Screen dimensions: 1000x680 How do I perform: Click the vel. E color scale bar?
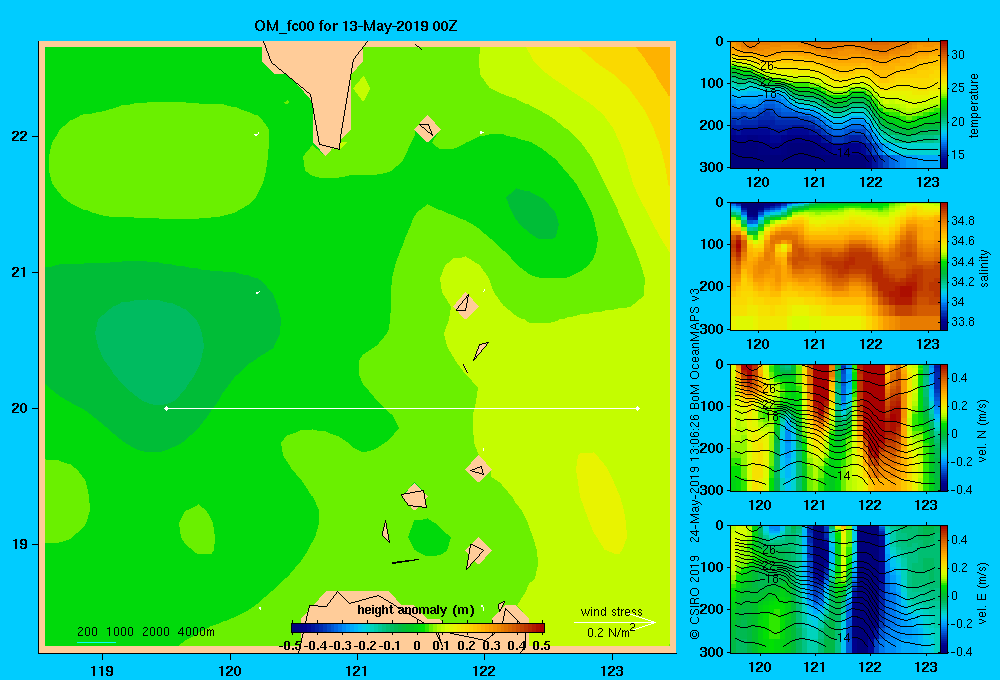944,589
